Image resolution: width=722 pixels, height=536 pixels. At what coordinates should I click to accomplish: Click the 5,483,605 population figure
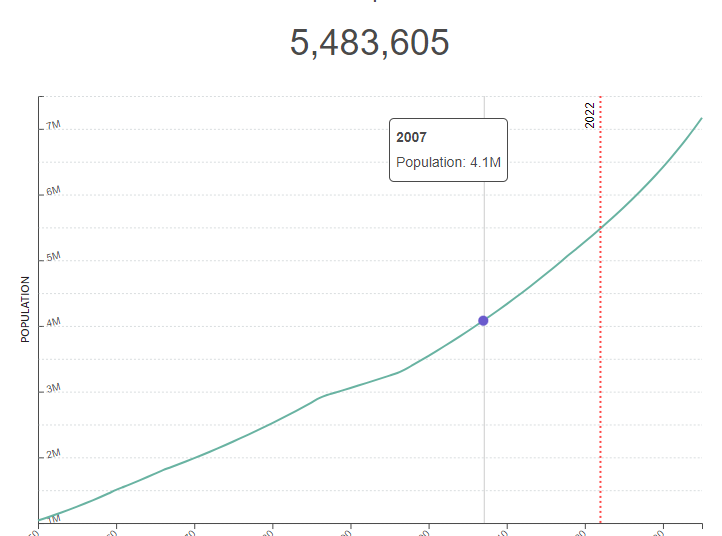coord(370,43)
